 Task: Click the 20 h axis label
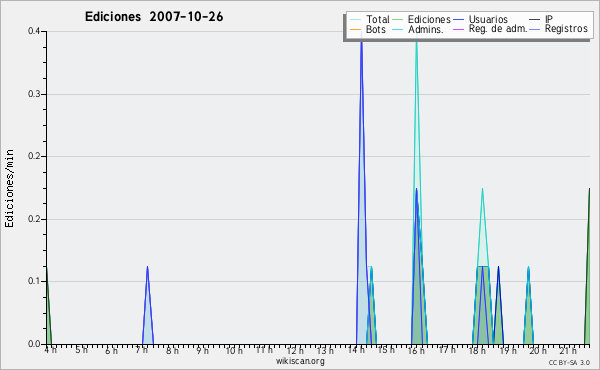[x=538, y=350]
